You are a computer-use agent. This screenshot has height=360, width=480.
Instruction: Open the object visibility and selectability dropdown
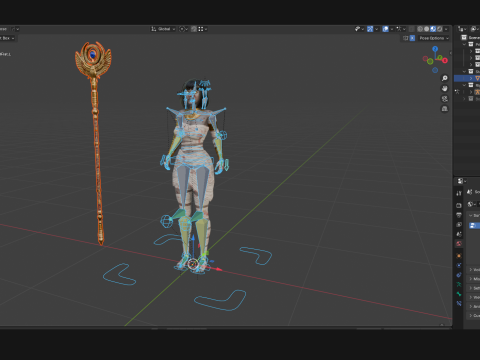click(x=359, y=29)
